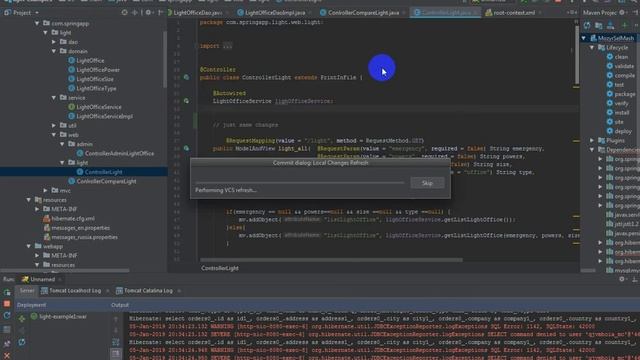Click the editor vertical scrollbar

point(577,55)
